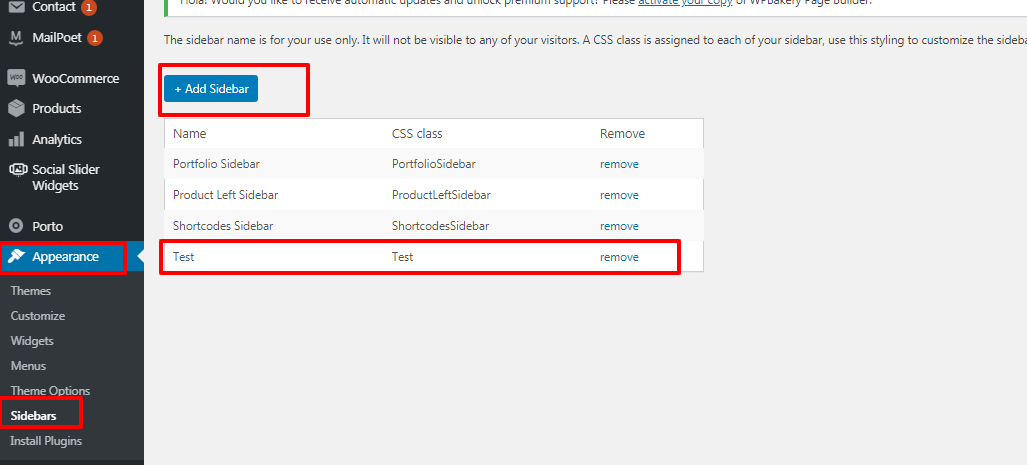
Task: Select the 'Portfolio Sidebar' name cell
Action: 216,164
